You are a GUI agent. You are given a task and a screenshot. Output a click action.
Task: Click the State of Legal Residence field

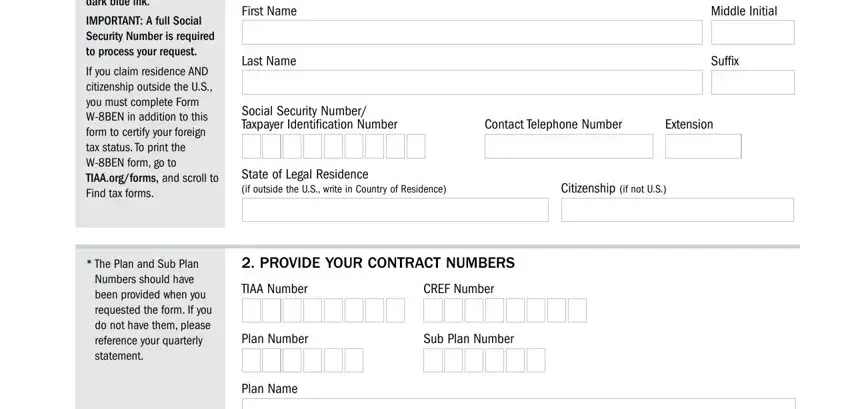click(x=395, y=210)
